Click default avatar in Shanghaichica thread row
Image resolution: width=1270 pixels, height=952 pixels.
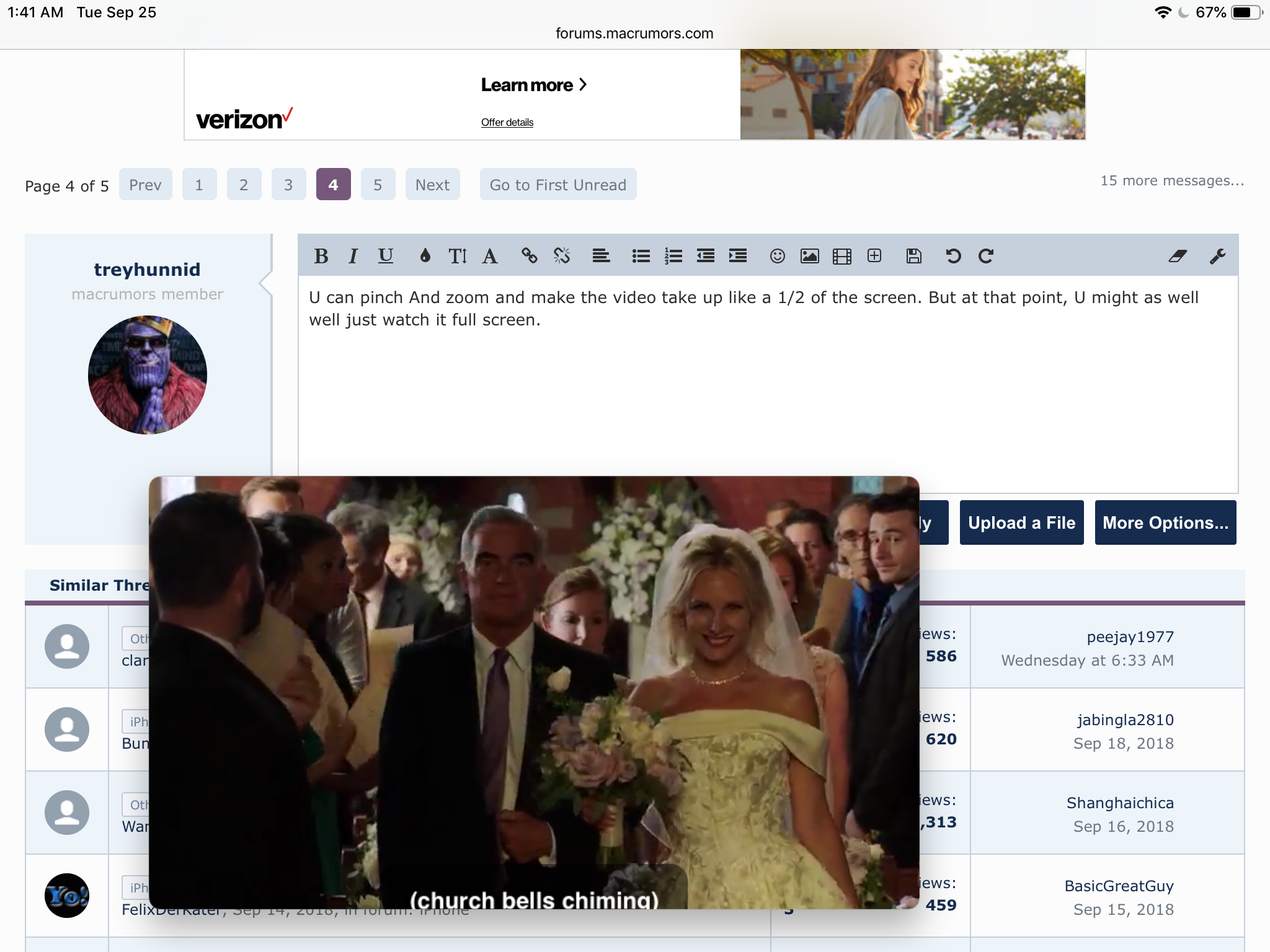(67, 813)
